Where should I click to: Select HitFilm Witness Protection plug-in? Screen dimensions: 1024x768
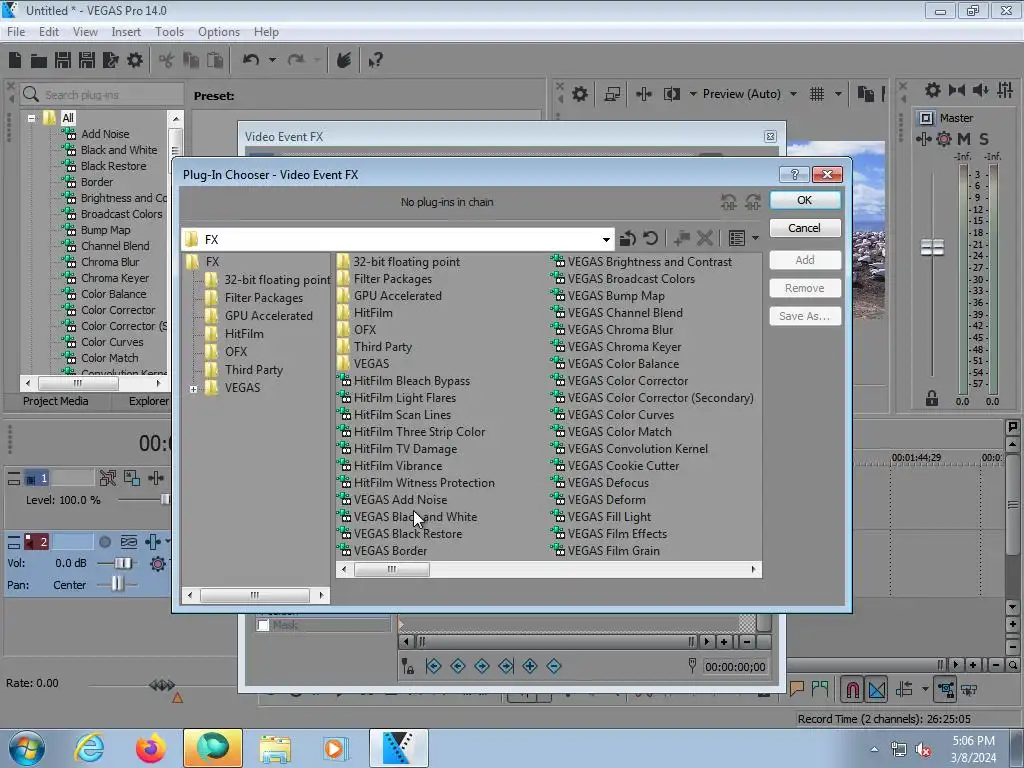pos(424,483)
